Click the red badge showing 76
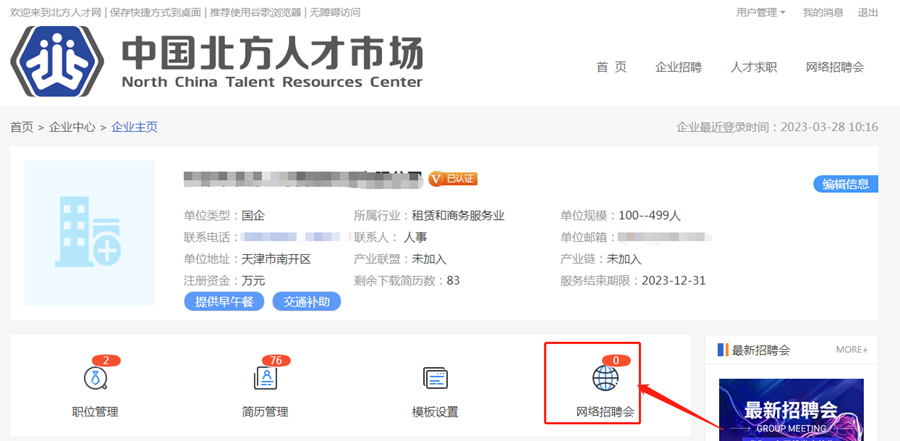The height and width of the screenshot is (441, 900). (276, 361)
